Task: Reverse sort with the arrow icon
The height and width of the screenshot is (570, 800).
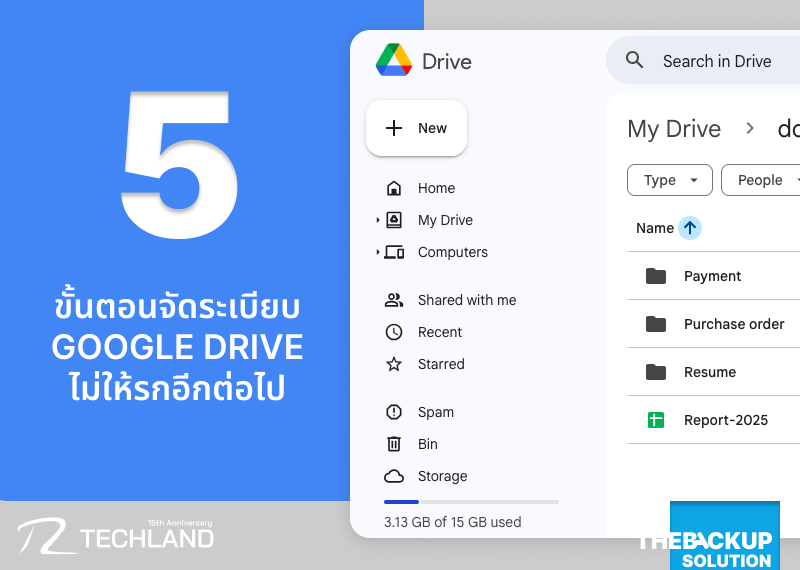Action: click(x=690, y=228)
